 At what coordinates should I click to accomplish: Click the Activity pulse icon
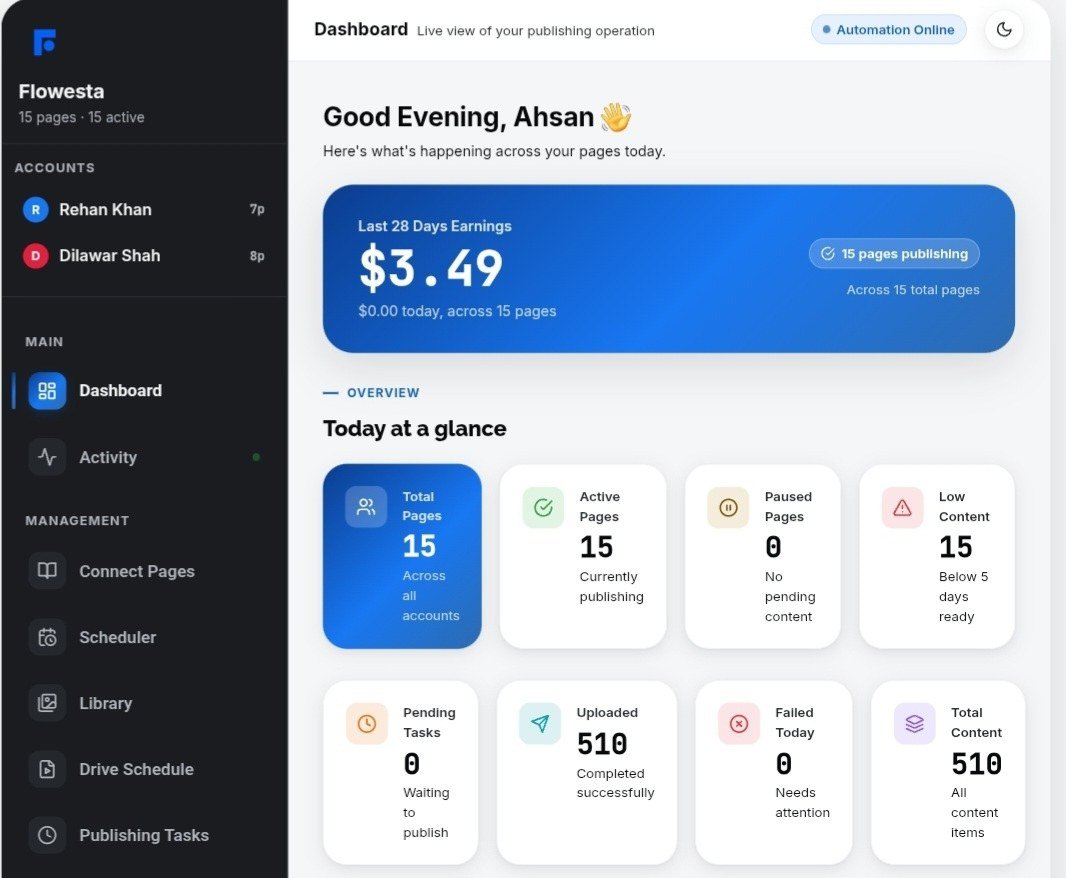click(x=47, y=457)
